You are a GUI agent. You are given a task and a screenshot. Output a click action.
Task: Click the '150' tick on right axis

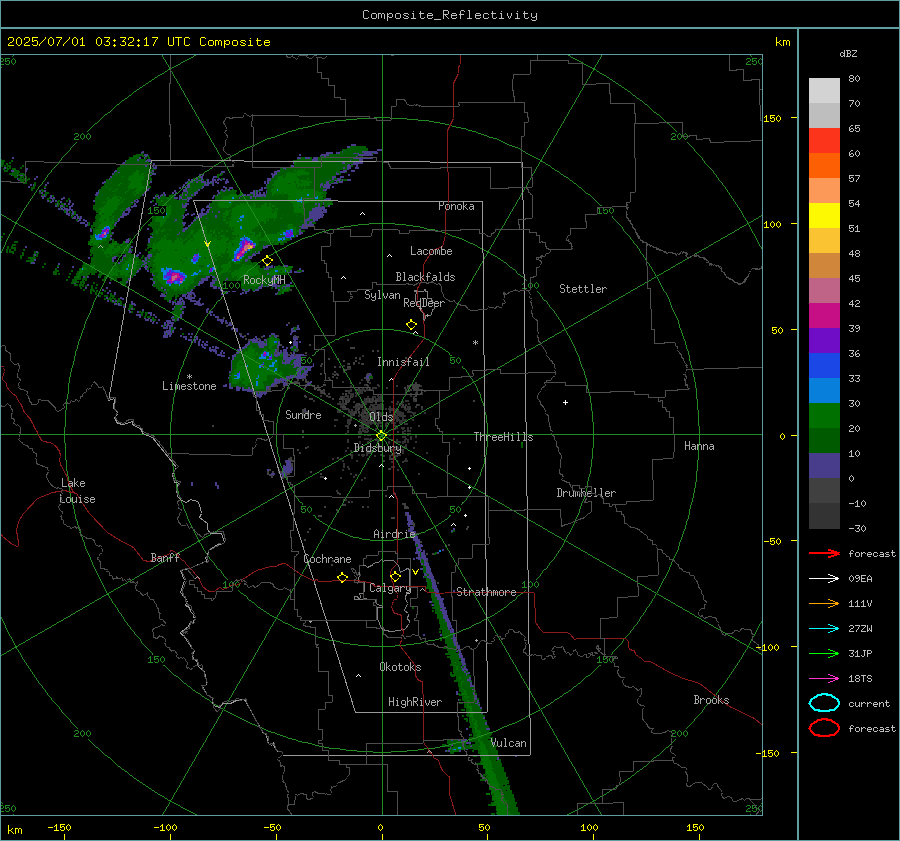coord(772,118)
